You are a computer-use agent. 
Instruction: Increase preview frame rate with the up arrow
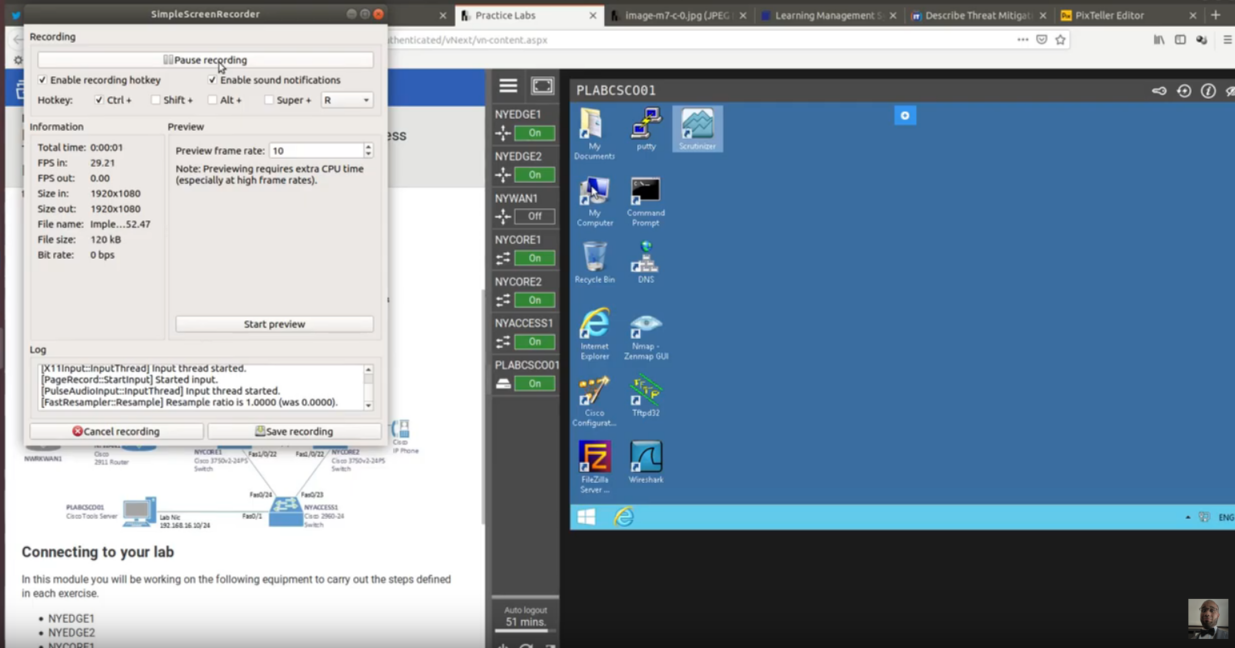[x=368, y=145]
